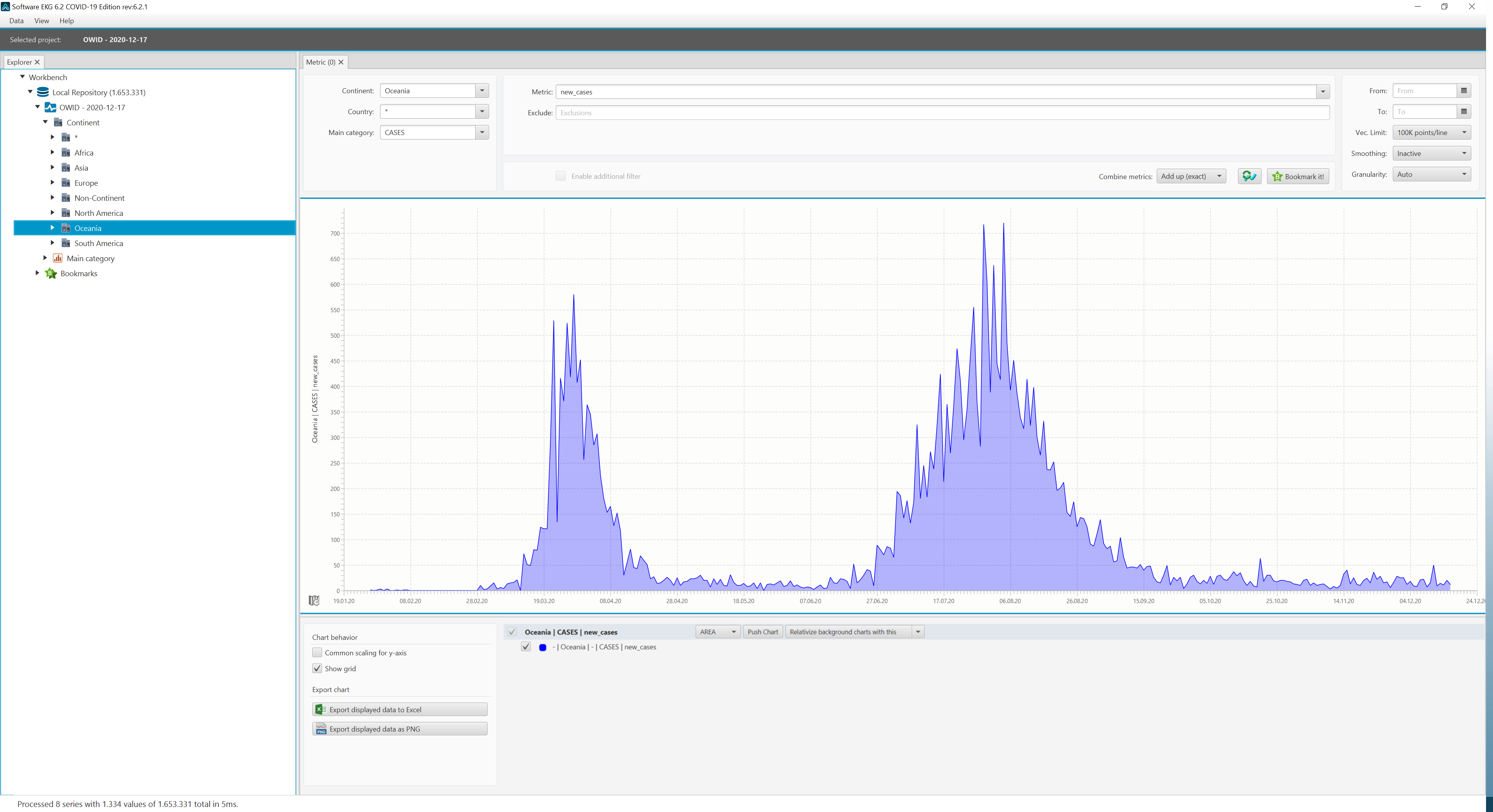Switch to the Metric (0) tab

pyautogui.click(x=320, y=62)
